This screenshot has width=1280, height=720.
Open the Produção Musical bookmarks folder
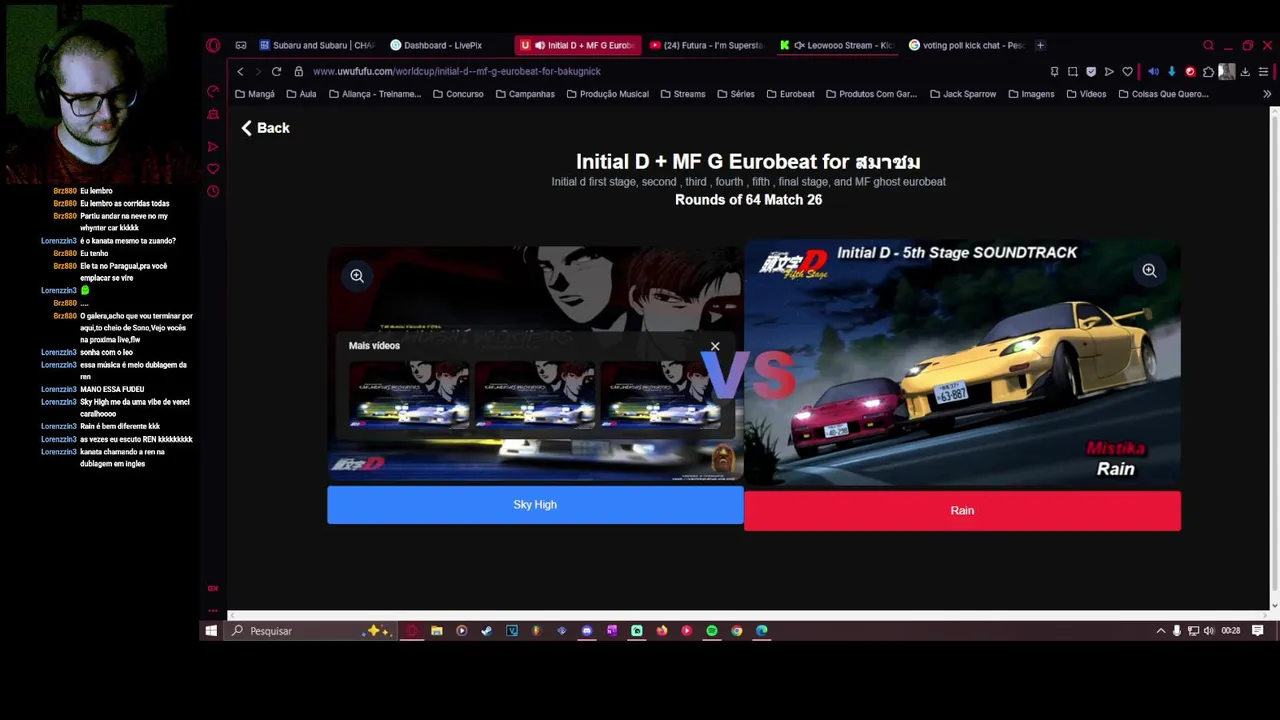[607, 94]
